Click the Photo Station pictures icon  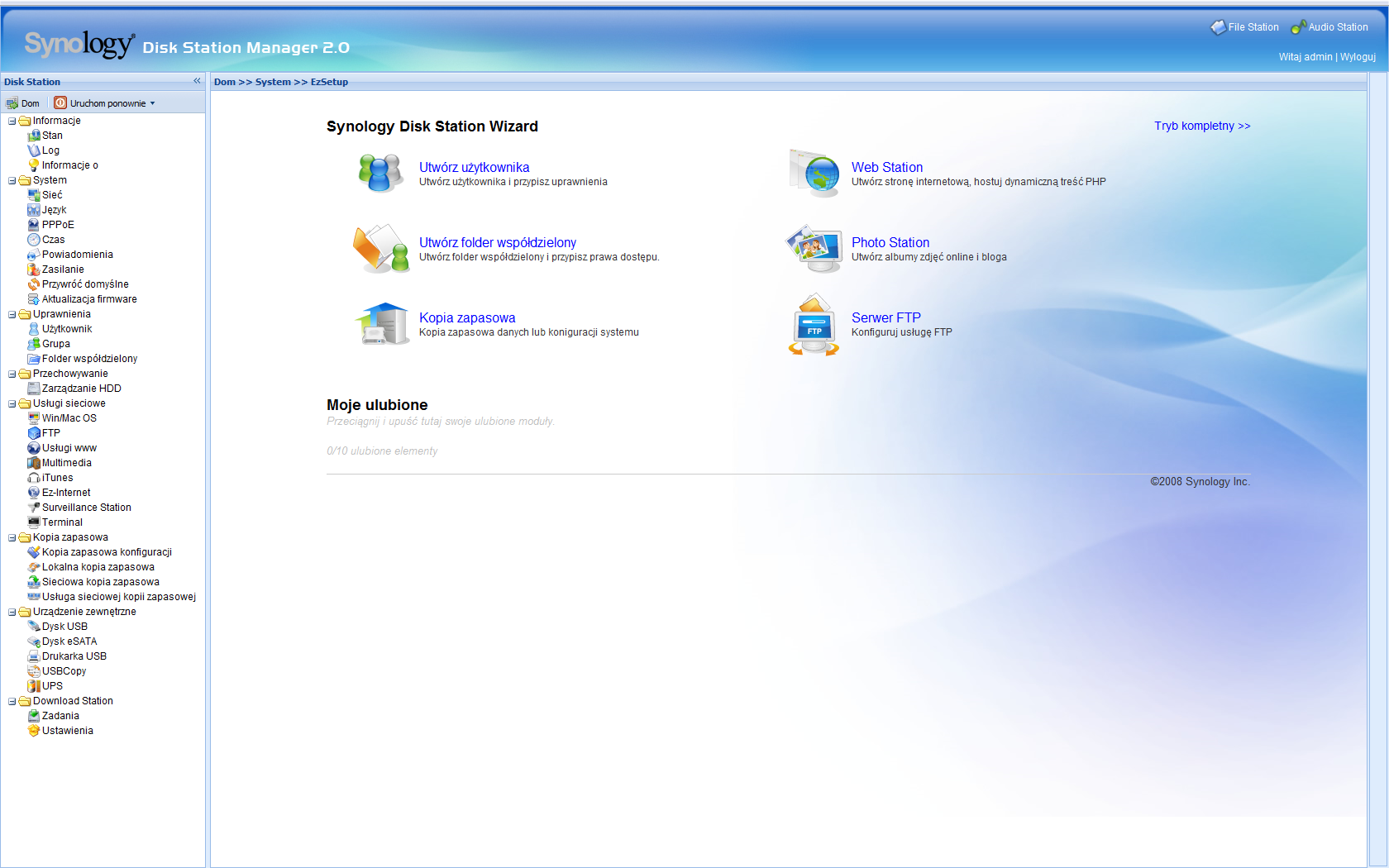pyautogui.click(x=814, y=249)
